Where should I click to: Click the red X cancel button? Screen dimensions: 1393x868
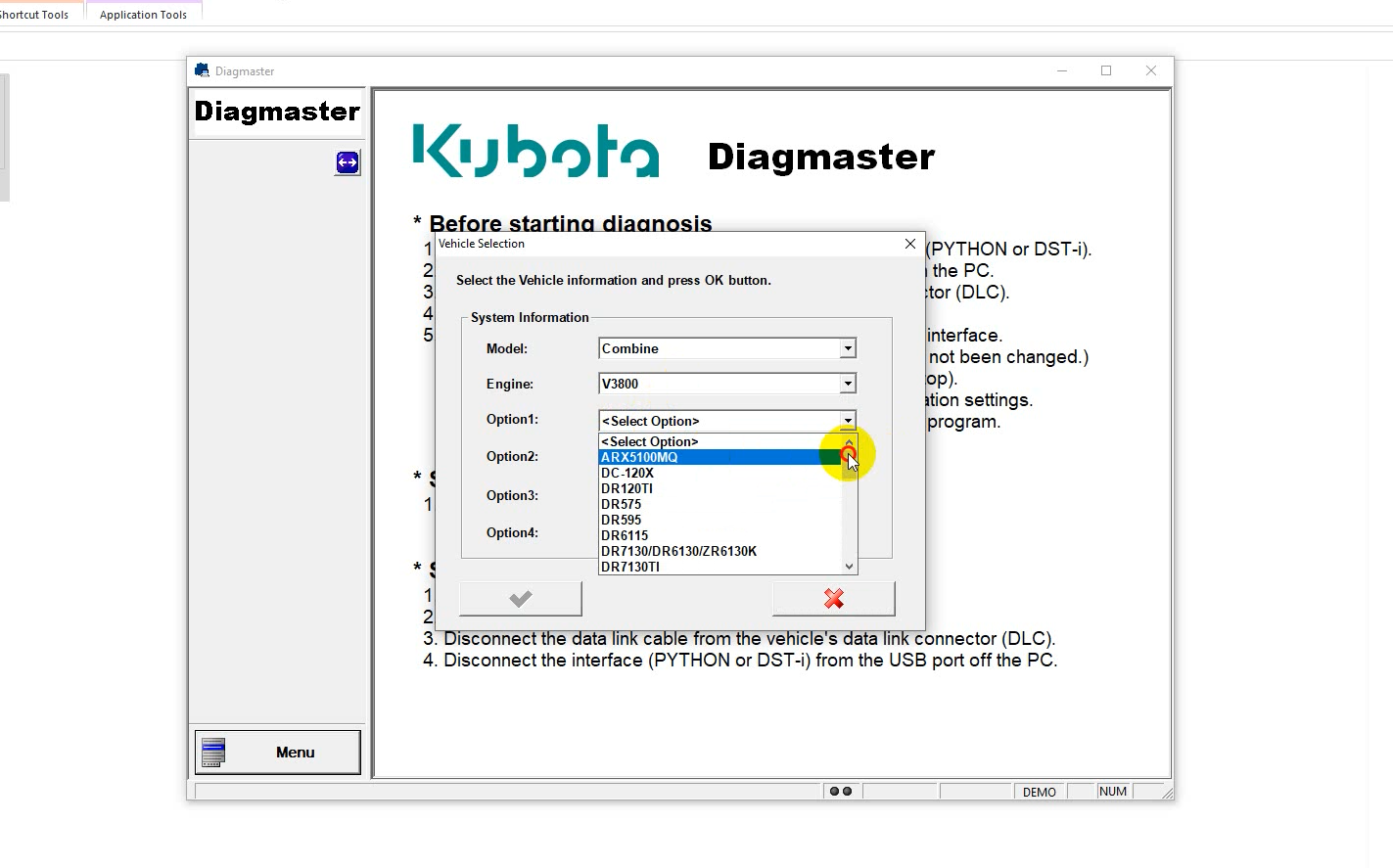click(x=834, y=599)
